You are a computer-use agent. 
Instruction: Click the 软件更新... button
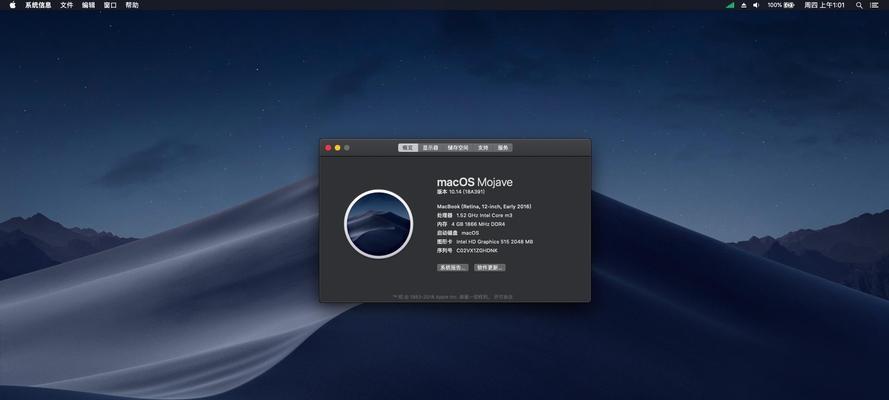click(x=490, y=267)
